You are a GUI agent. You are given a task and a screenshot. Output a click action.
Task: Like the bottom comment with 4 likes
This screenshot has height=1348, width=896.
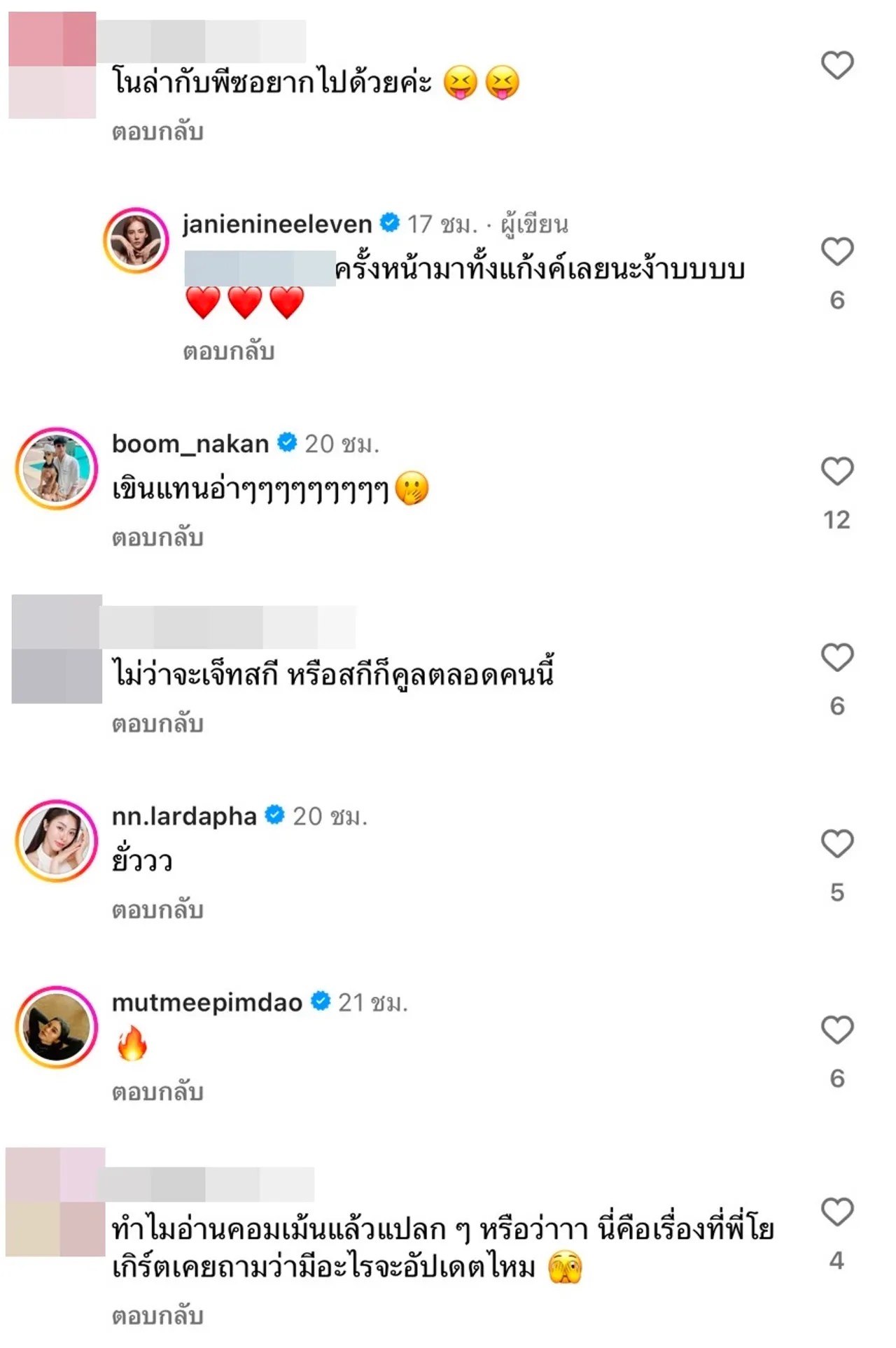[836, 1212]
